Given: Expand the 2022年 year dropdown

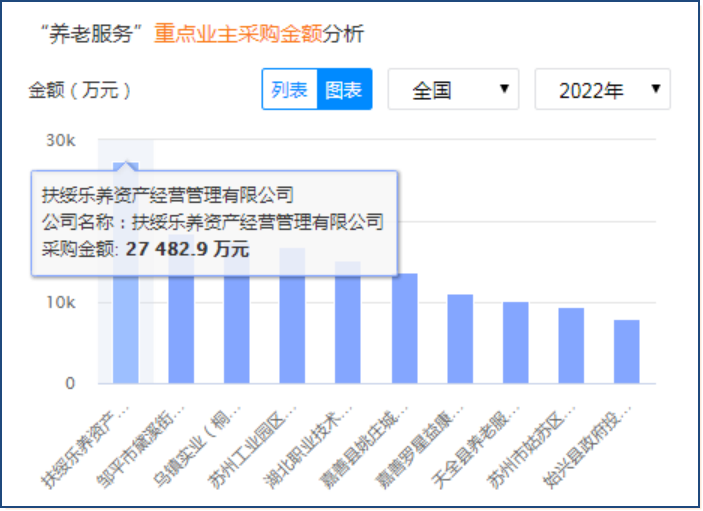Looking at the screenshot, I should click(x=602, y=90).
